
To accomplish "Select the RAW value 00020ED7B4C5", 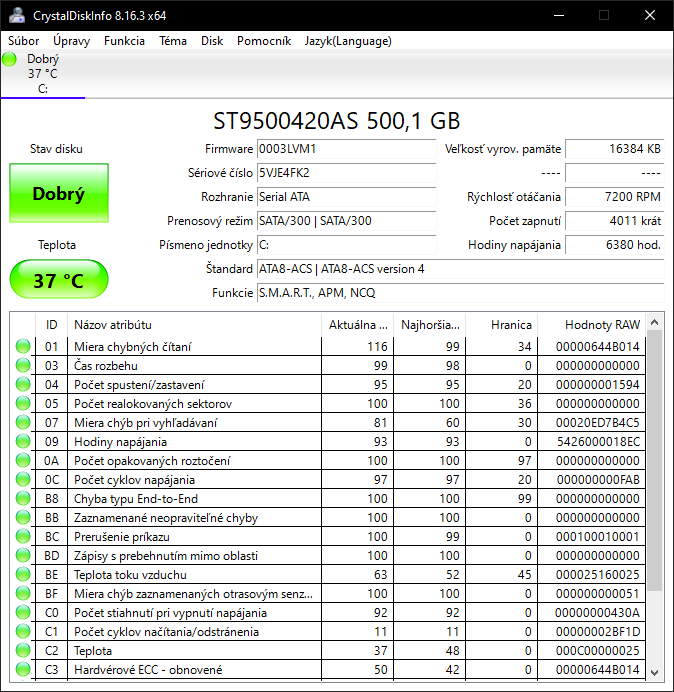I will click(598, 423).
